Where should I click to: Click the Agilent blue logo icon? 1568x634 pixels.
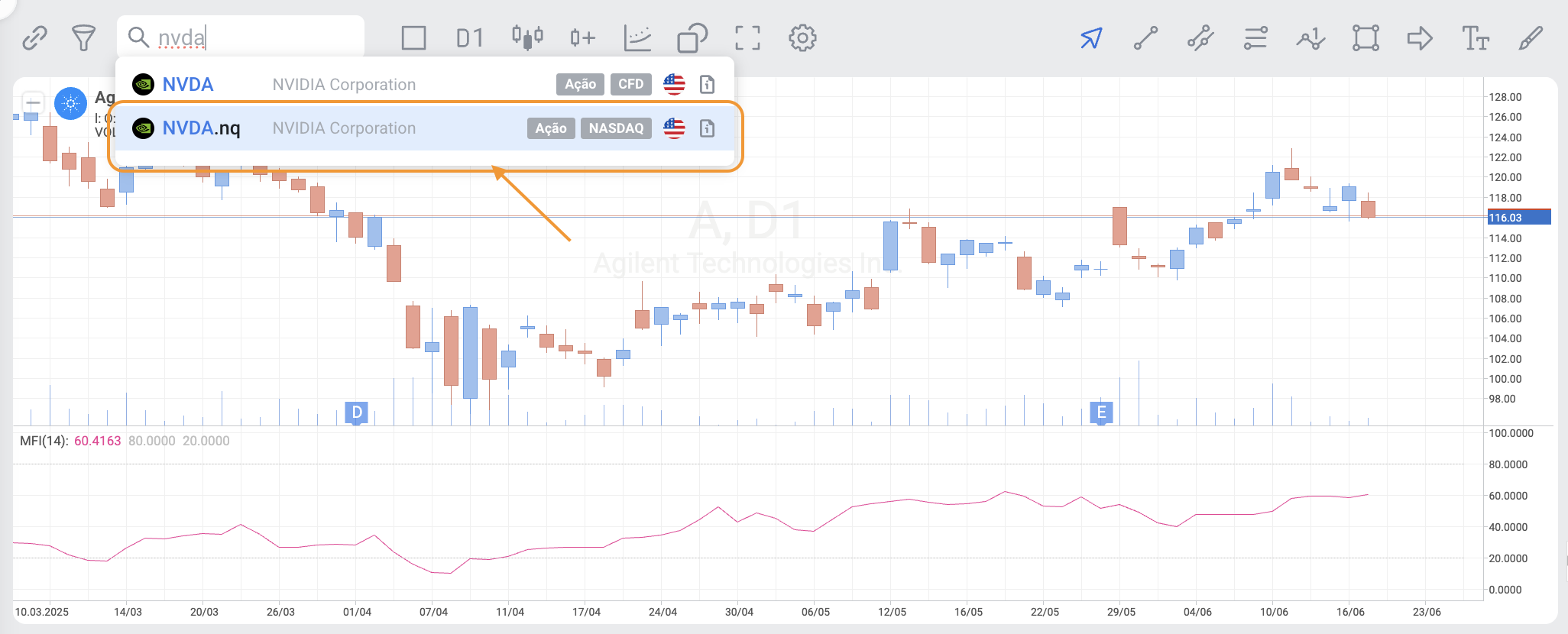tap(70, 103)
